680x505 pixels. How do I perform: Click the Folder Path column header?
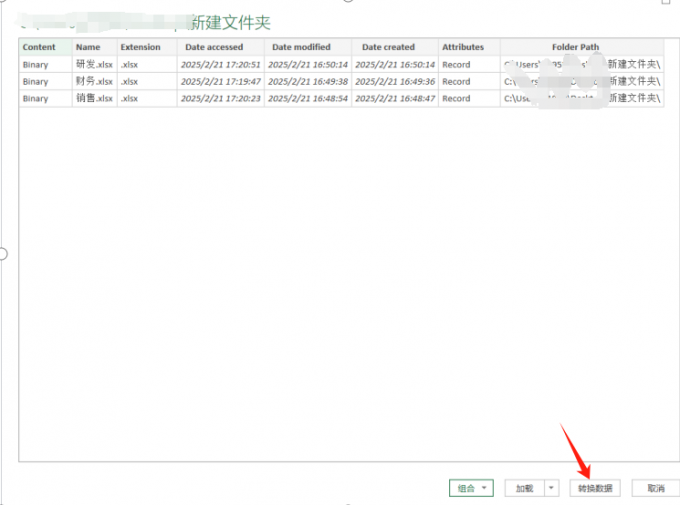[576, 47]
